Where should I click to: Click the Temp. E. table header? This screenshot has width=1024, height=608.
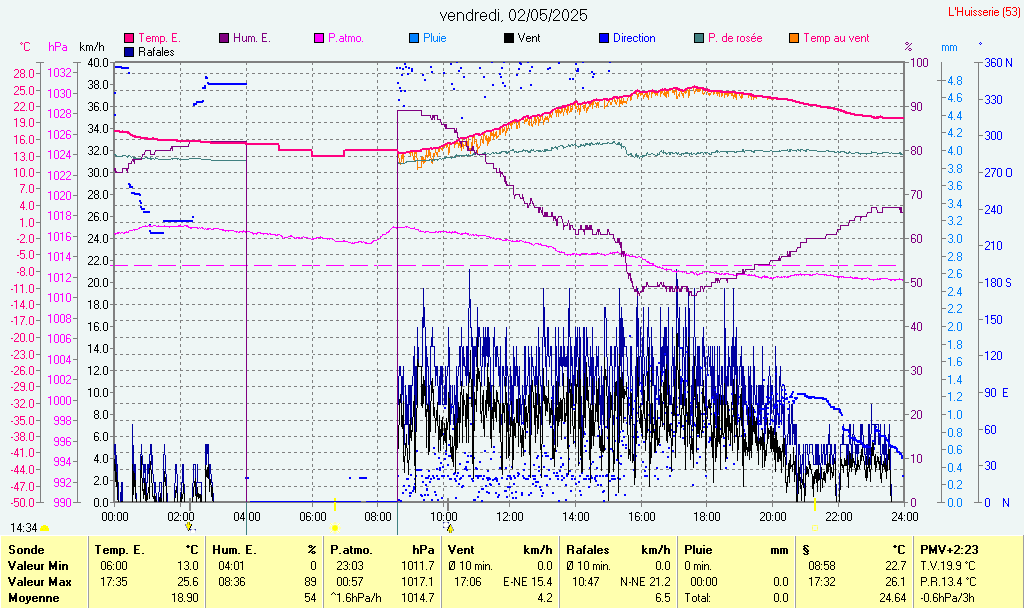120,550
